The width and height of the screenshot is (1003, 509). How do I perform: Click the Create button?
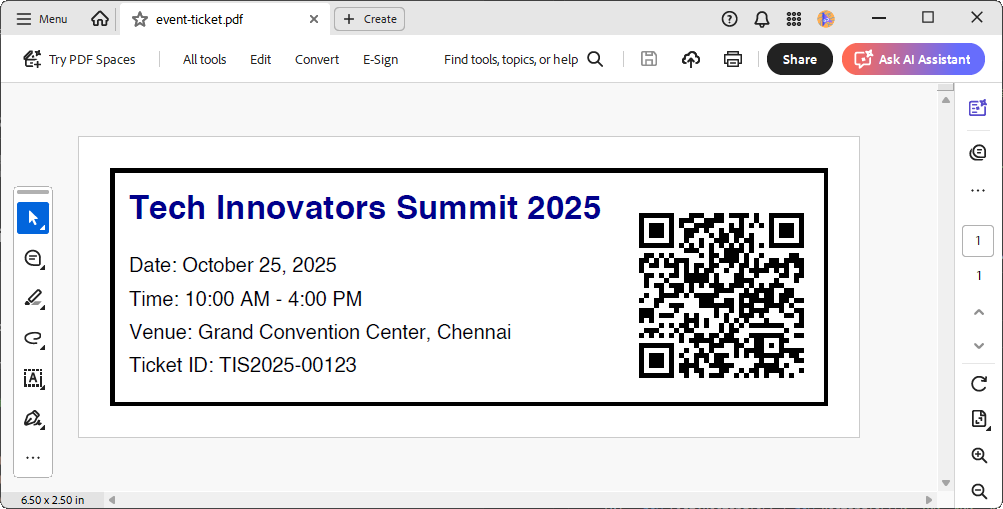tap(369, 19)
